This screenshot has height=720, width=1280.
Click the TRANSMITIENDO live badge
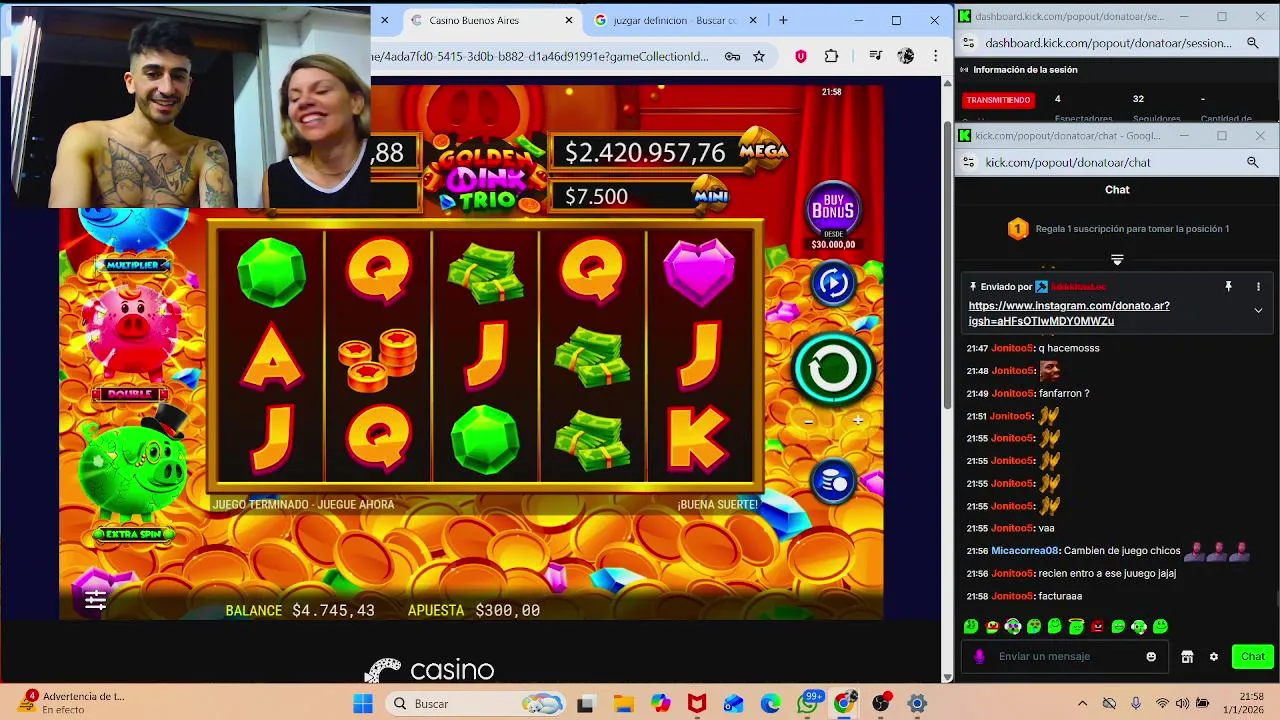click(998, 100)
